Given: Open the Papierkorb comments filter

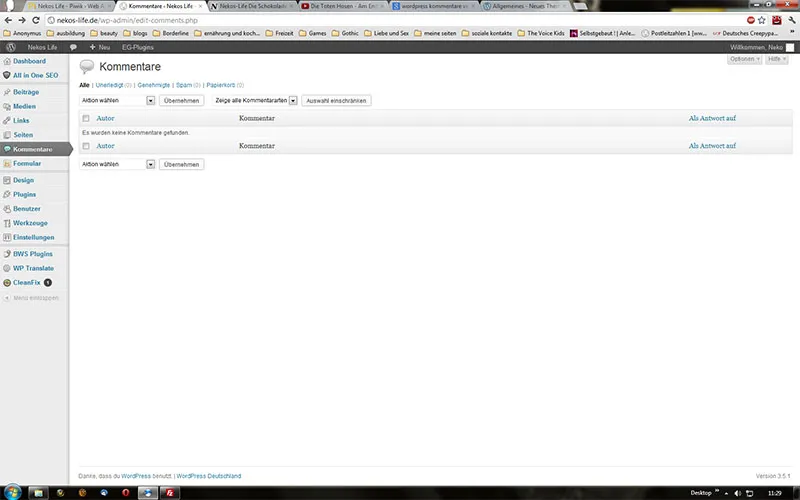Looking at the screenshot, I should 221,85.
